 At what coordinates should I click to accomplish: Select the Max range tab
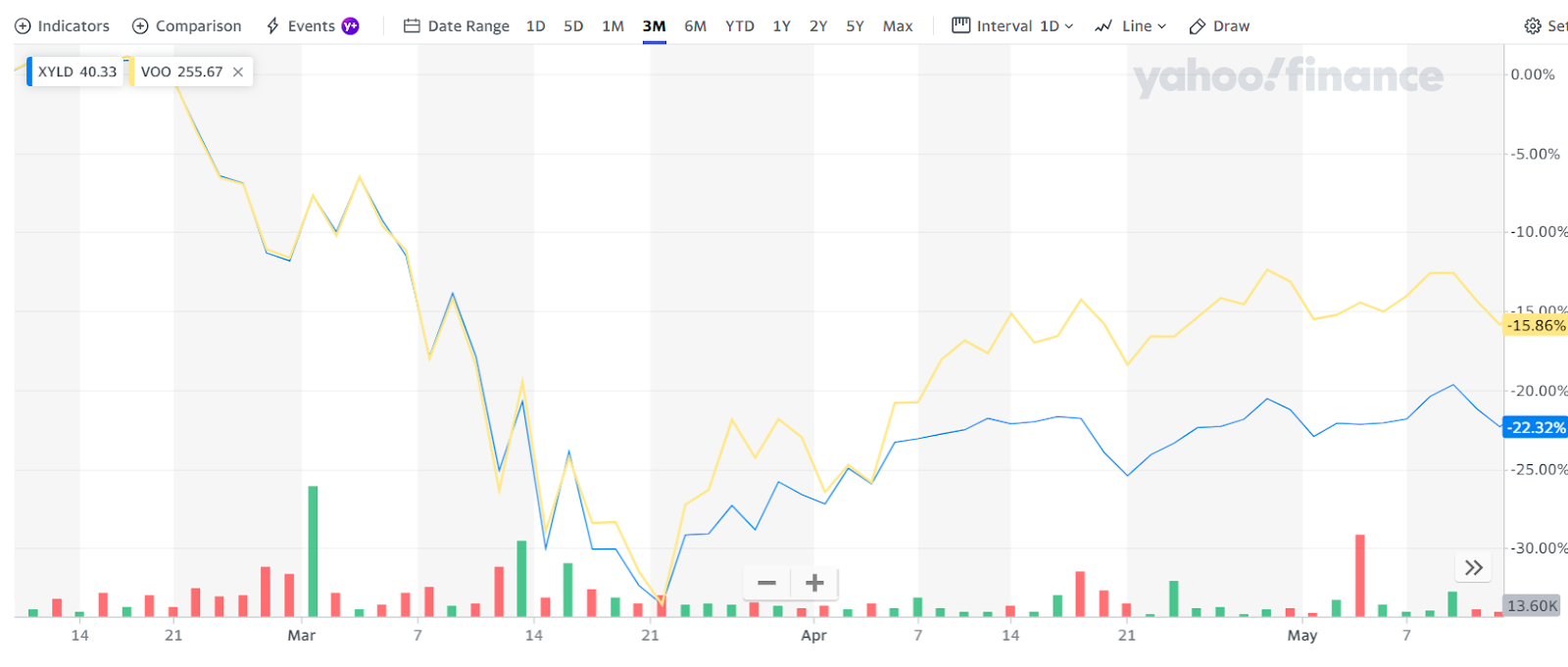(898, 26)
